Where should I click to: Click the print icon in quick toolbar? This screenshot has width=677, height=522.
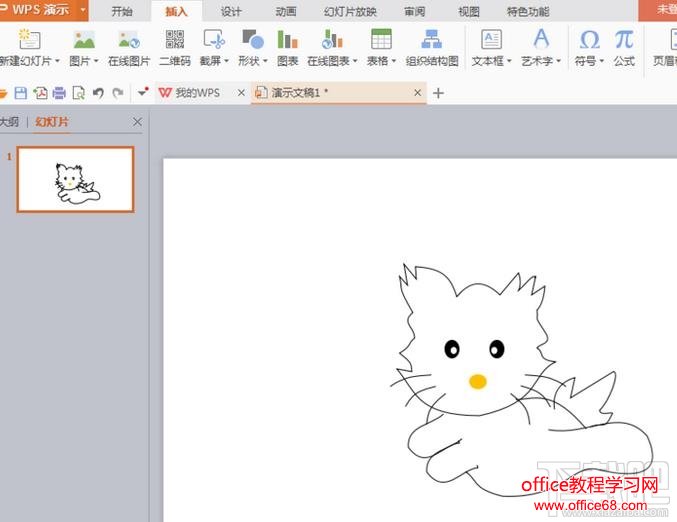(59, 93)
